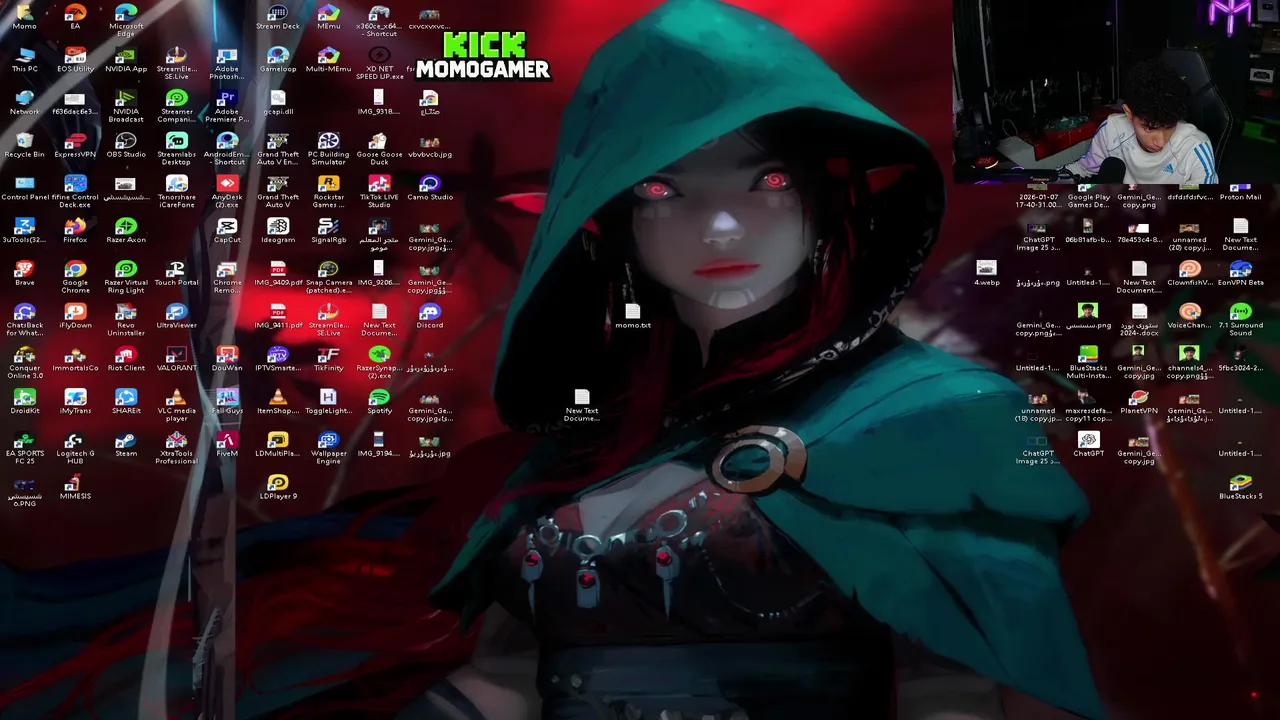This screenshot has height=720, width=1280.
Task: Click the LDPlayer 9 icon
Action: (x=278, y=486)
